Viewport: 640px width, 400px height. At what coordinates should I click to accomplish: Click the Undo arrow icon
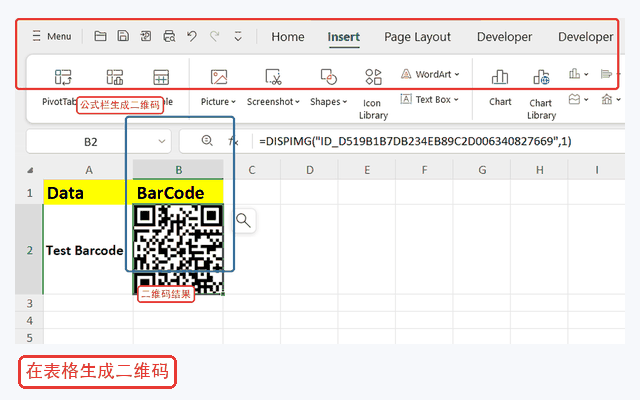tap(192, 36)
